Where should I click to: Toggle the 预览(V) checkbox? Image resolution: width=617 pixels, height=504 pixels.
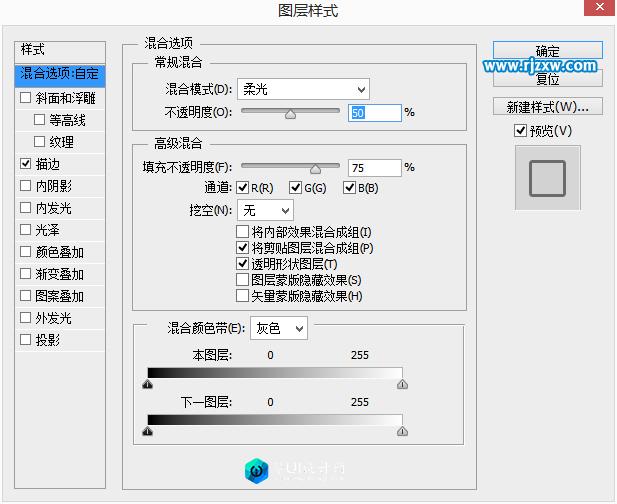[520, 130]
